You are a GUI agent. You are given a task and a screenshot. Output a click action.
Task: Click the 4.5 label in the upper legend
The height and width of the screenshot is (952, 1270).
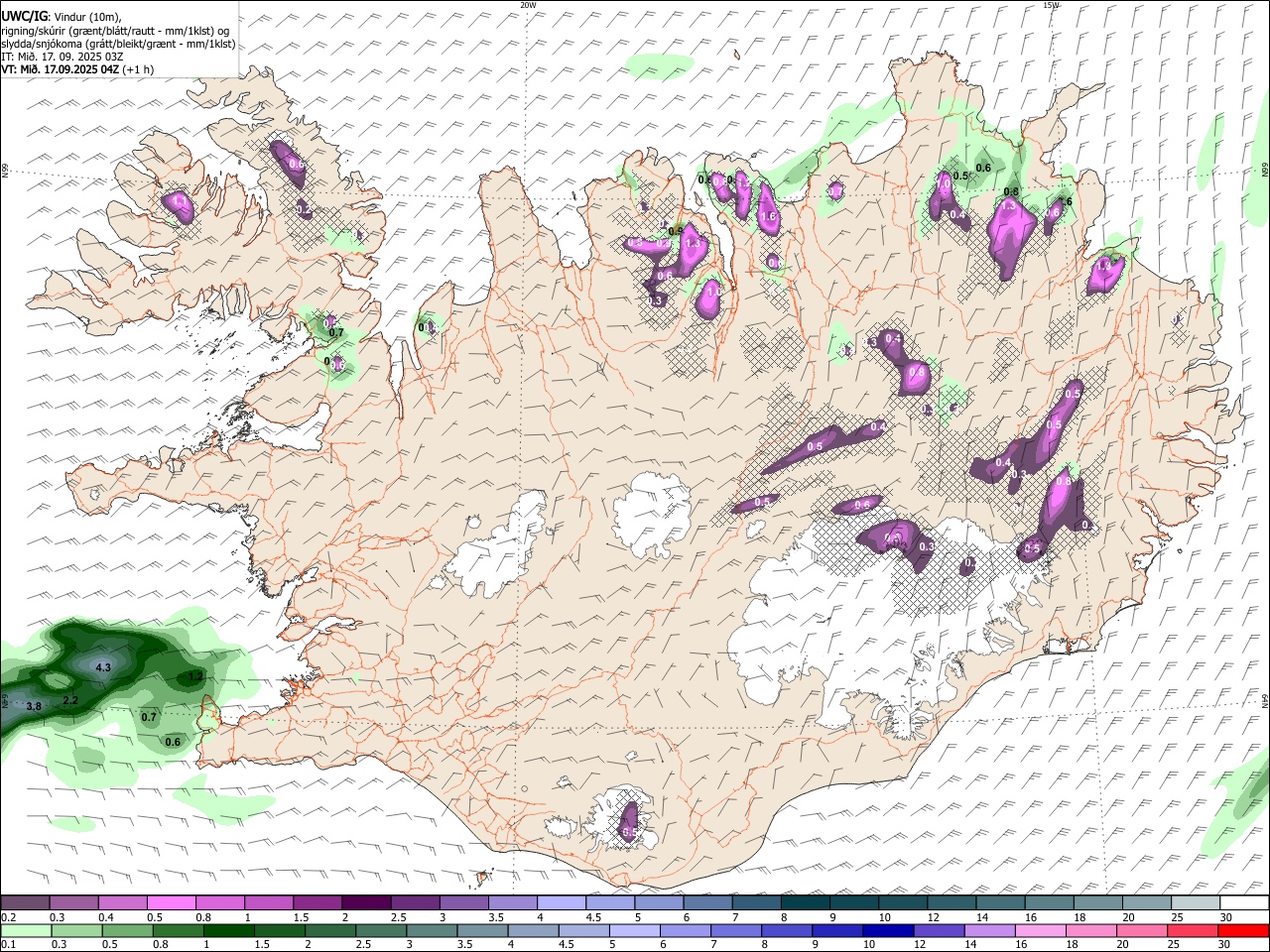(x=593, y=917)
